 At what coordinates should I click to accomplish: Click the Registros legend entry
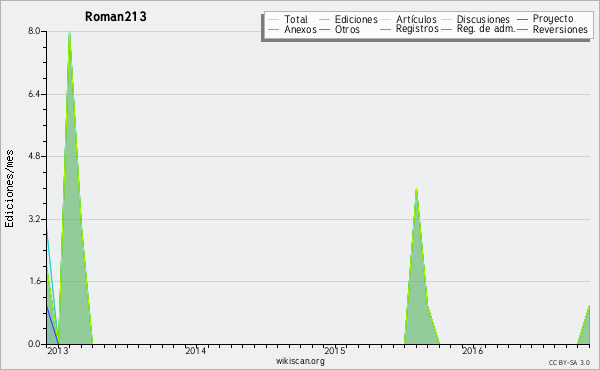pyautogui.click(x=417, y=29)
